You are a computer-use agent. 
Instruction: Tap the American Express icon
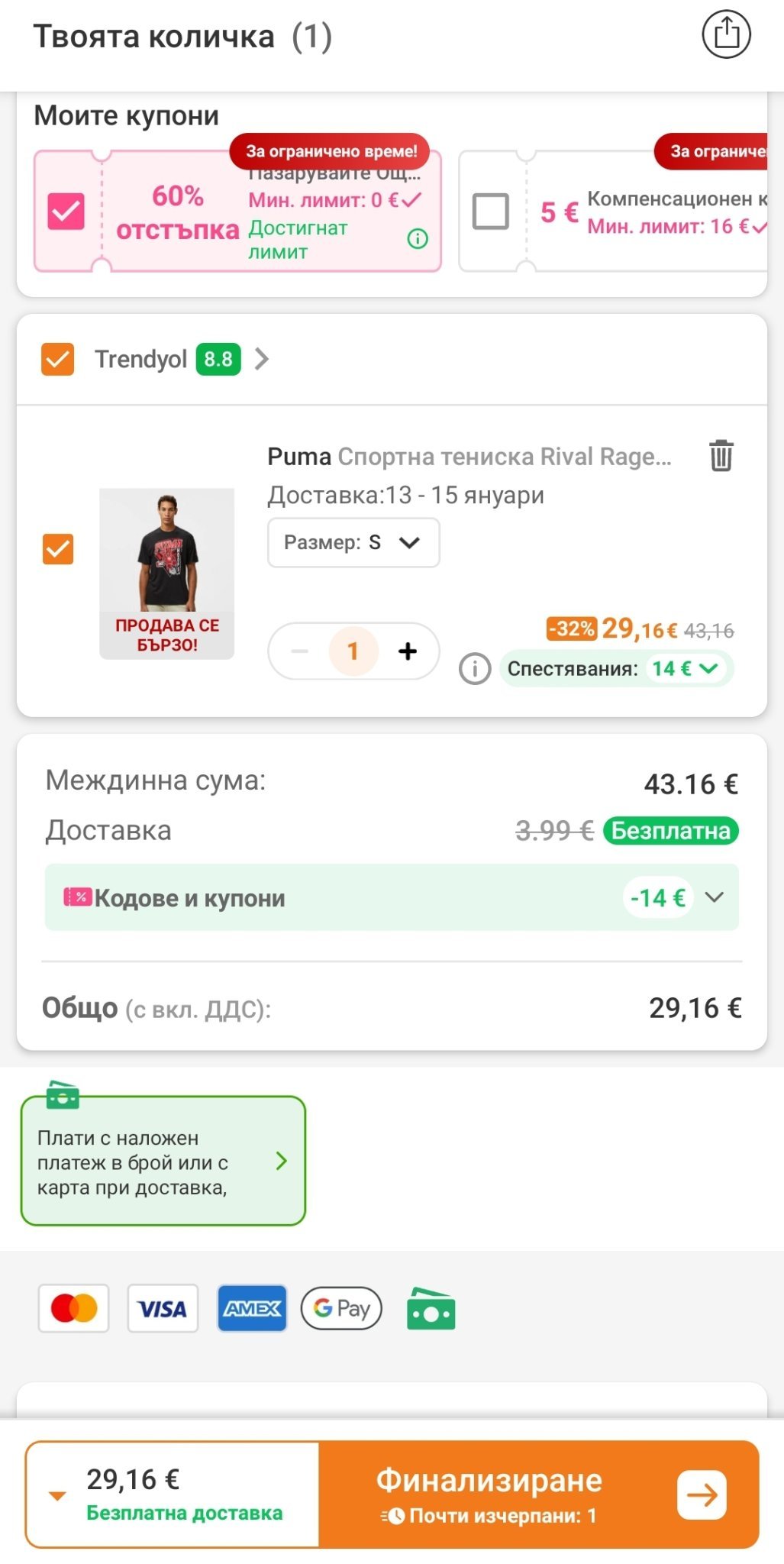pos(252,1308)
